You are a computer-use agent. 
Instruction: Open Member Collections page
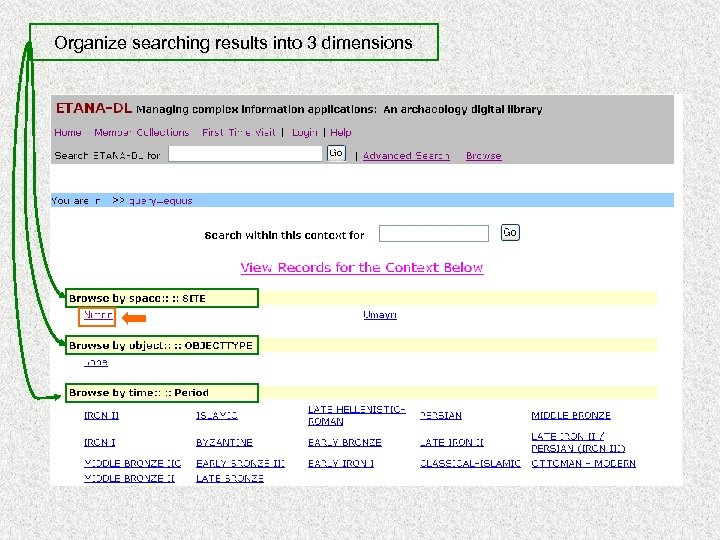pos(141,132)
